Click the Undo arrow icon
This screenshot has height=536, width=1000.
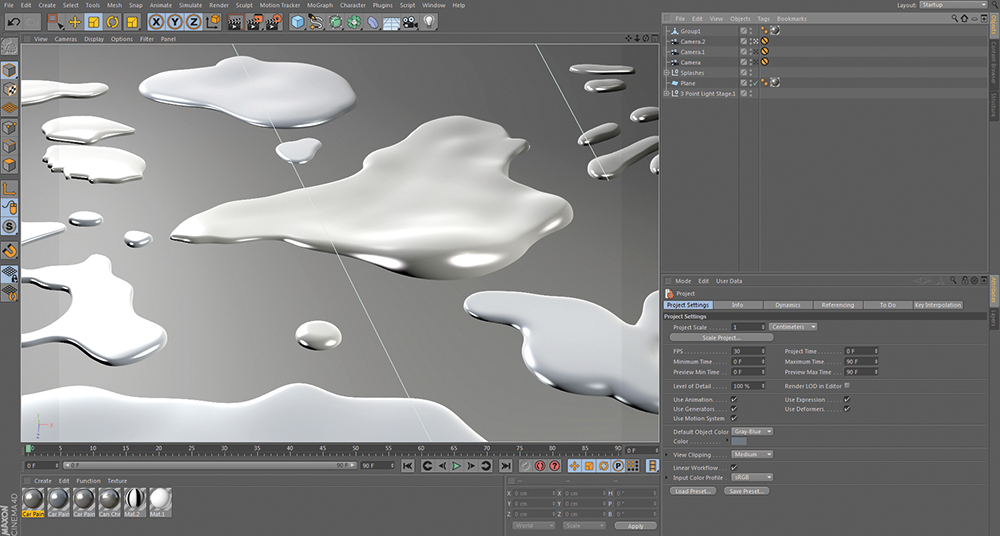click(x=13, y=22)
